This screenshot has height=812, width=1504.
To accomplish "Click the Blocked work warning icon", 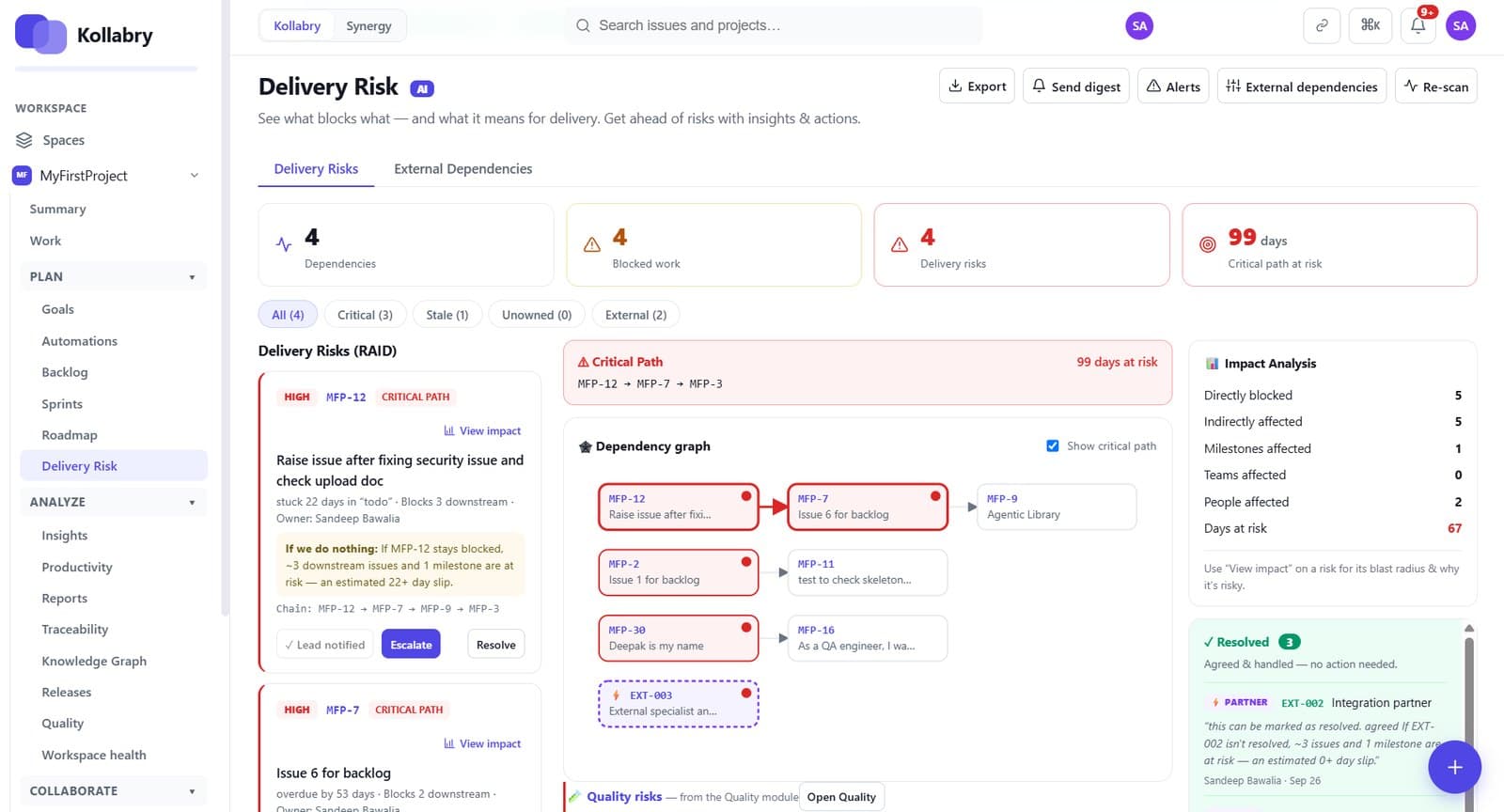I will click(592, 244).
